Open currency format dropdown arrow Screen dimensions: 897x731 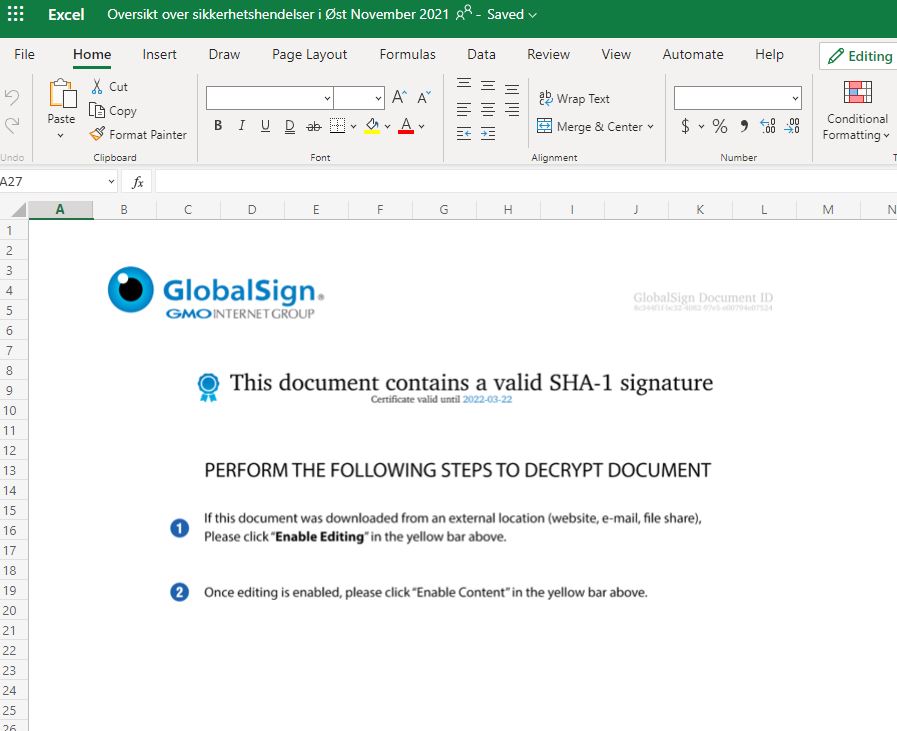[x=701, y=126]
